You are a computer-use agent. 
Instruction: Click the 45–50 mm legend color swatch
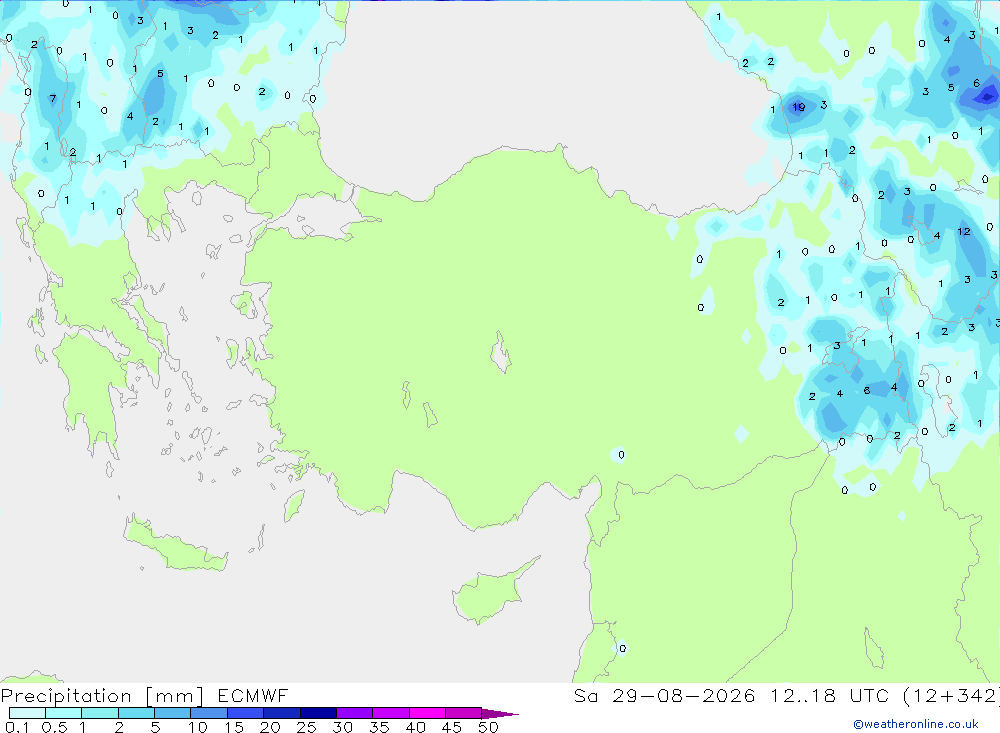click(x=464, y=713)
